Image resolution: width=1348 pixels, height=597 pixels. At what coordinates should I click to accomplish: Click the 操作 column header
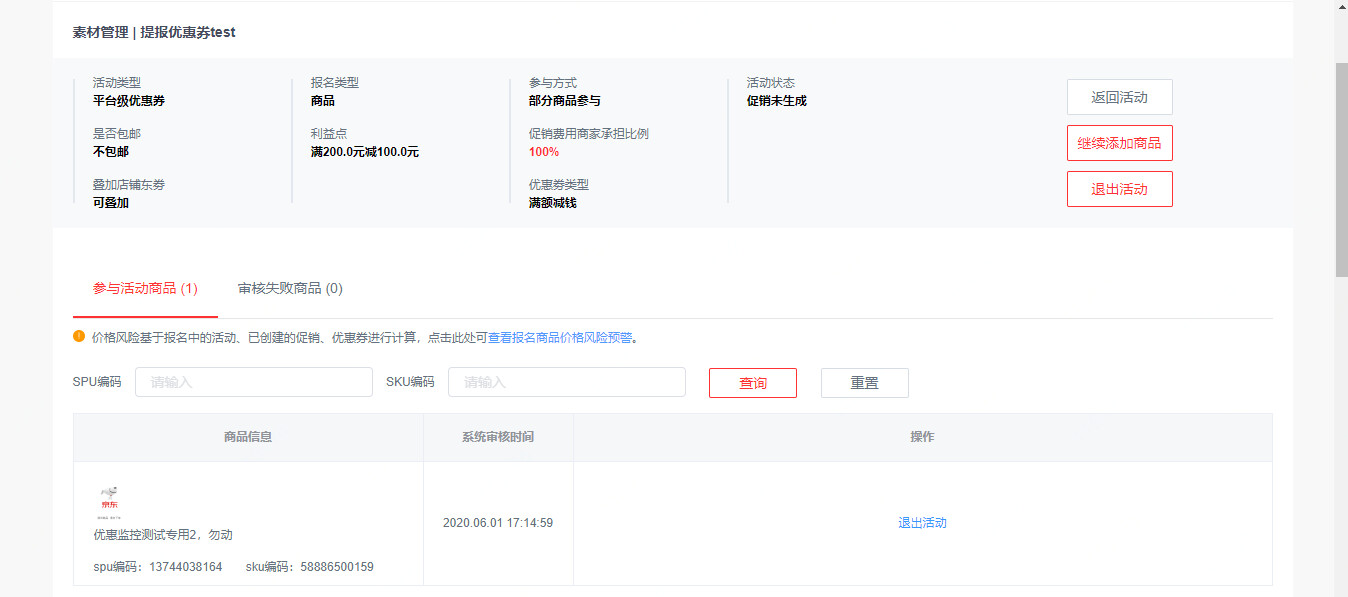coord(922,437)
